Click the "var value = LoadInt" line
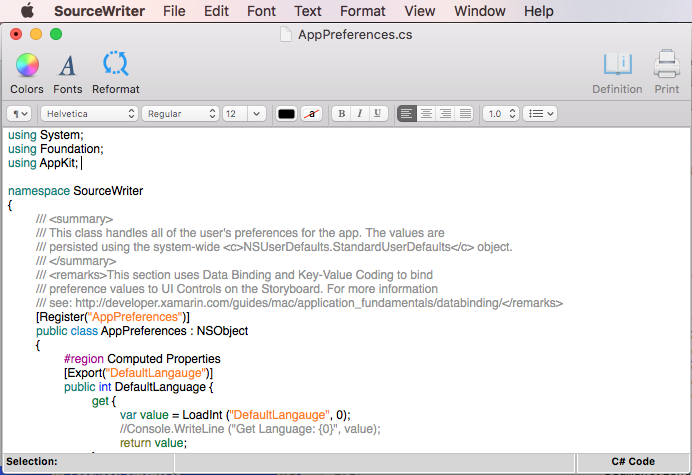The image size is (692, 475). pyautogui.click(x=235, y=415)
